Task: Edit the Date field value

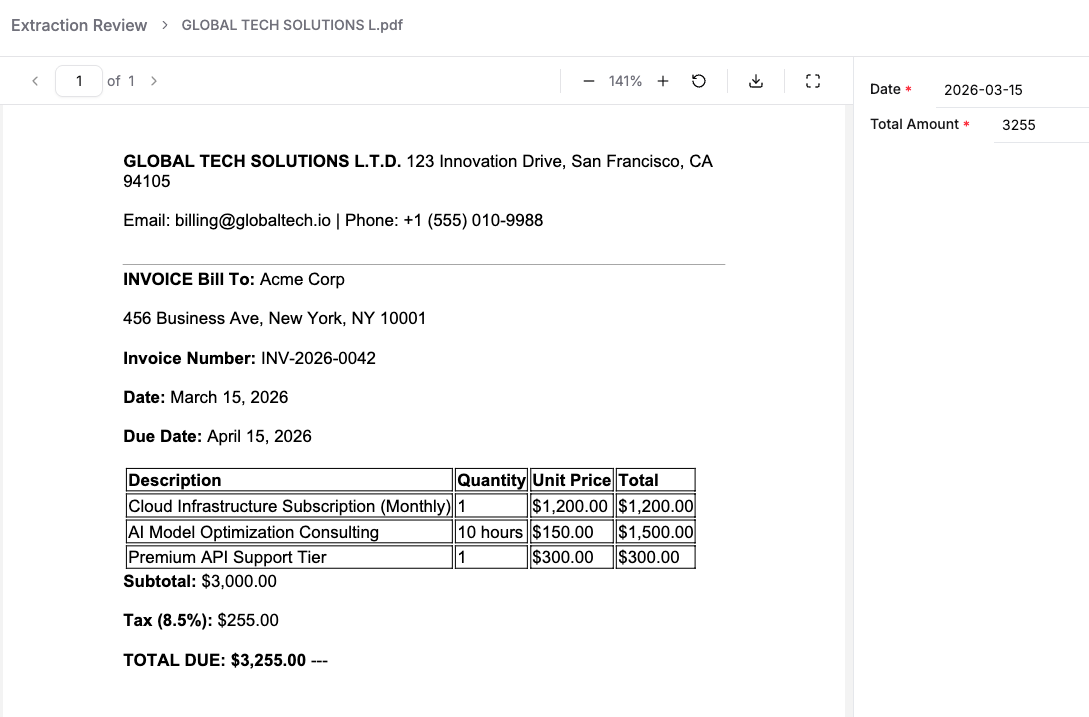Action: pyautogui.click(x=1010, y=90)
